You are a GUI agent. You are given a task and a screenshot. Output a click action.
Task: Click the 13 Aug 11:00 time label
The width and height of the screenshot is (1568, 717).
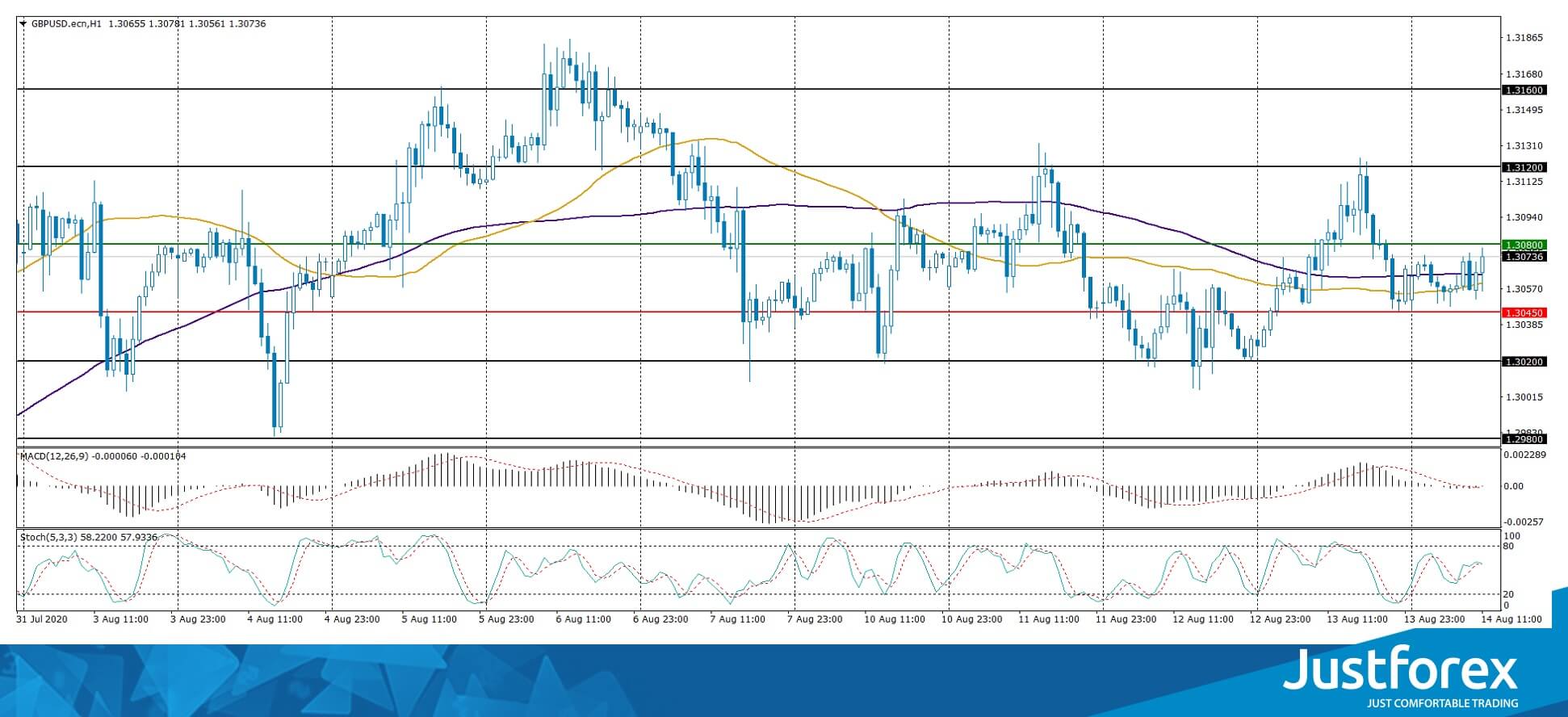(x=1357, y=619)
